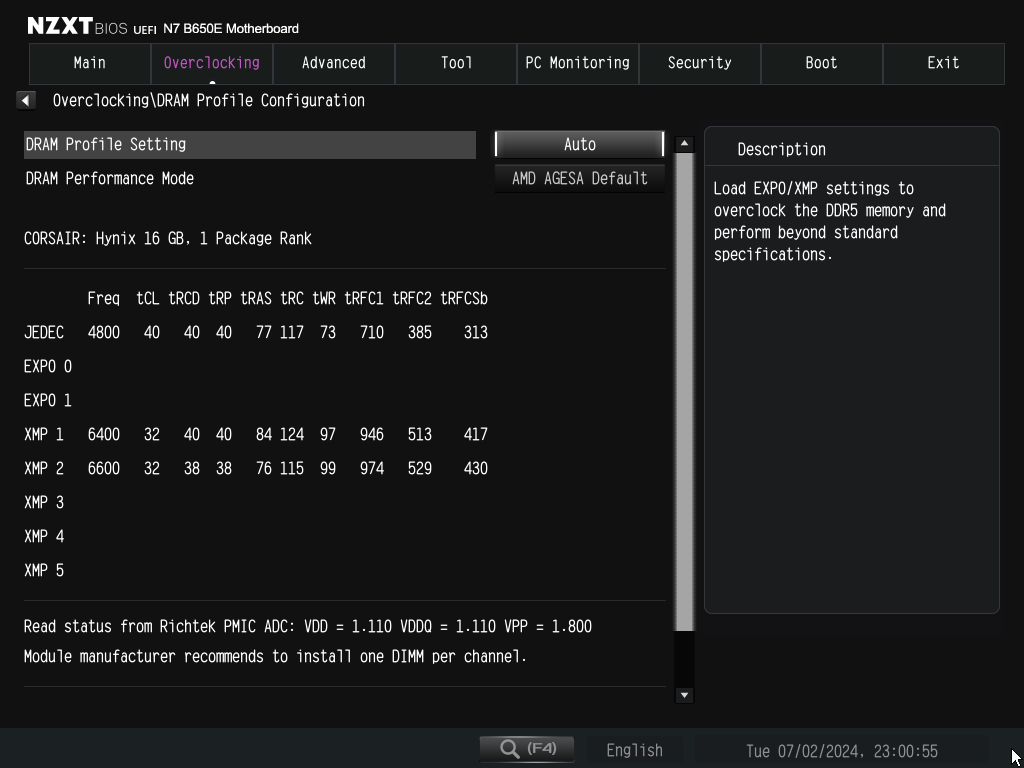Click the XMP 2 row label
Image resolution: width=1024 pixels, height=768 pixels.
tap(44, 468)
